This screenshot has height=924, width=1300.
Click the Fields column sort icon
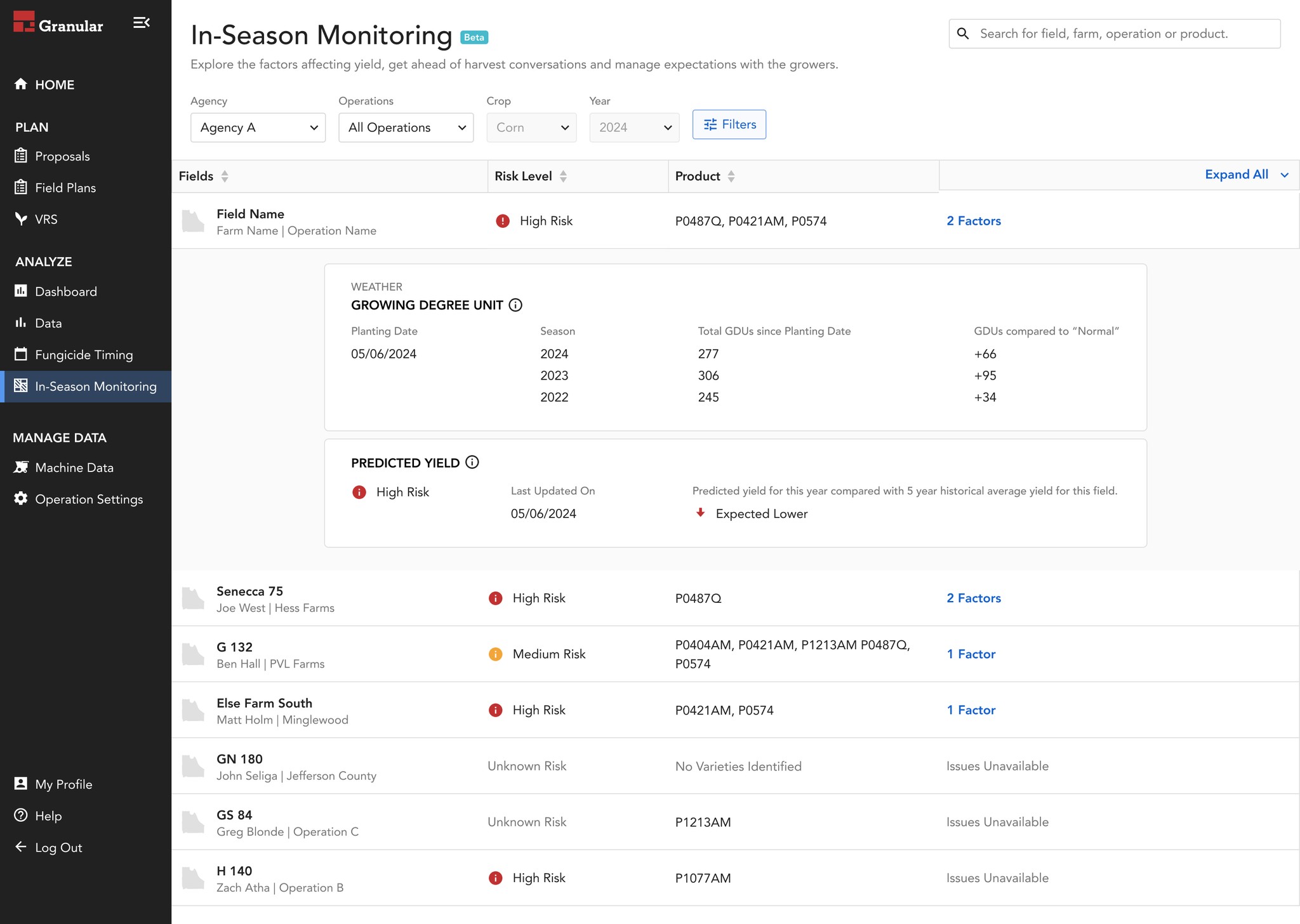click(225, 176)
